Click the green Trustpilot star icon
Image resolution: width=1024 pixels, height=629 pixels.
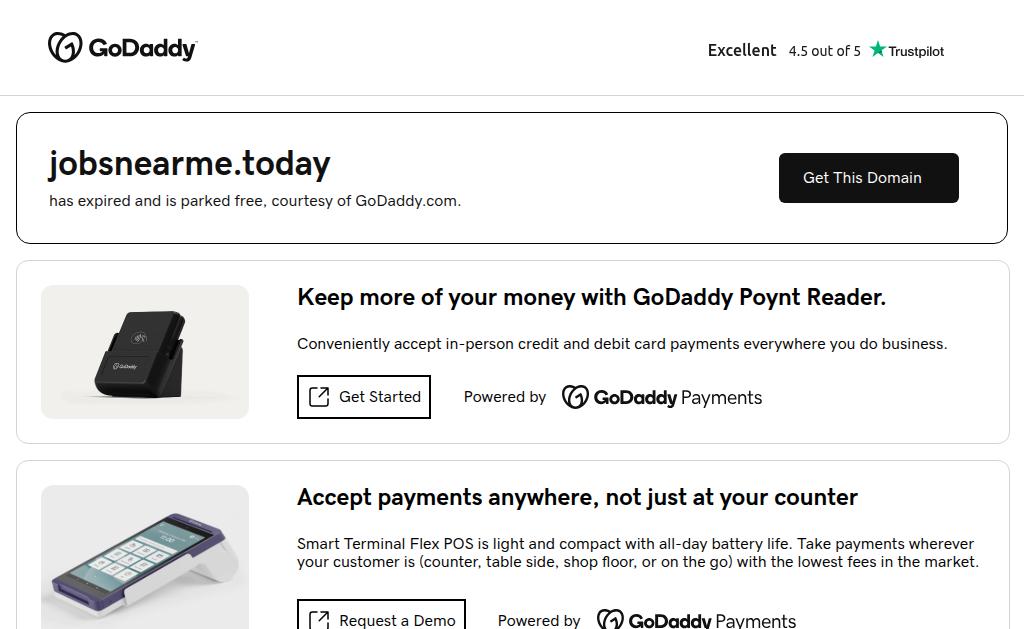(878, 50)
